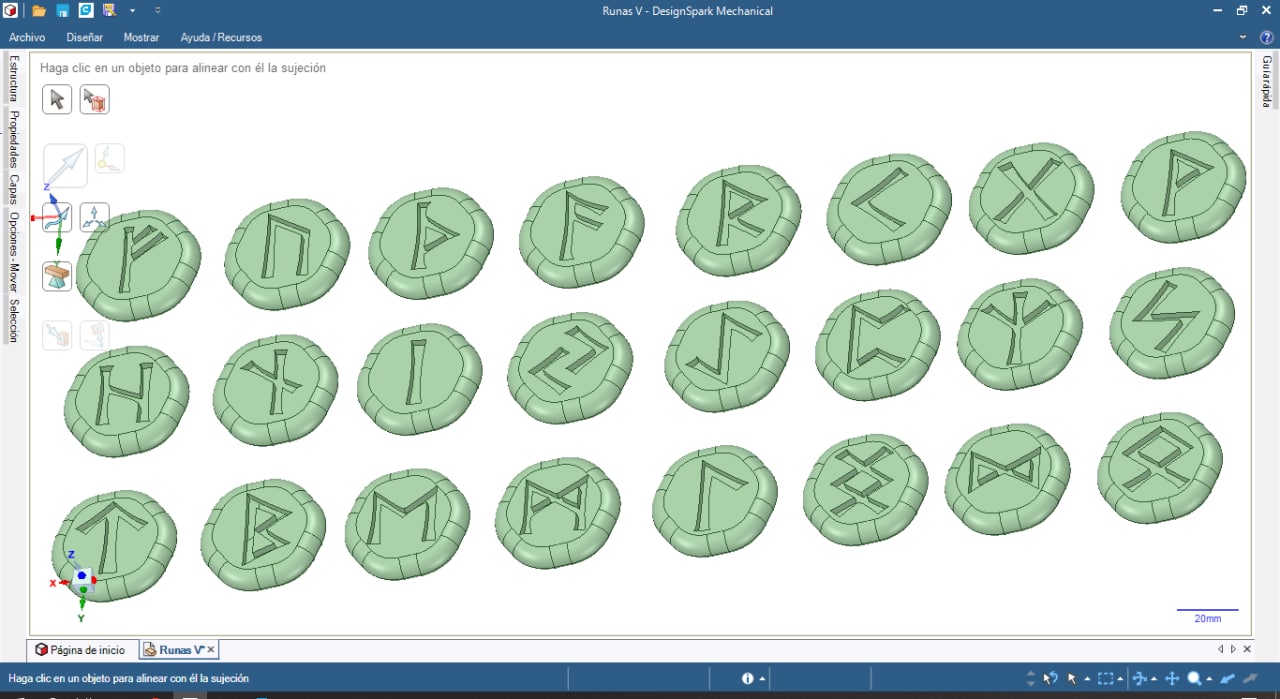
Task: Click the Ayuda / Recursos menu
Action: click(221, 37)
